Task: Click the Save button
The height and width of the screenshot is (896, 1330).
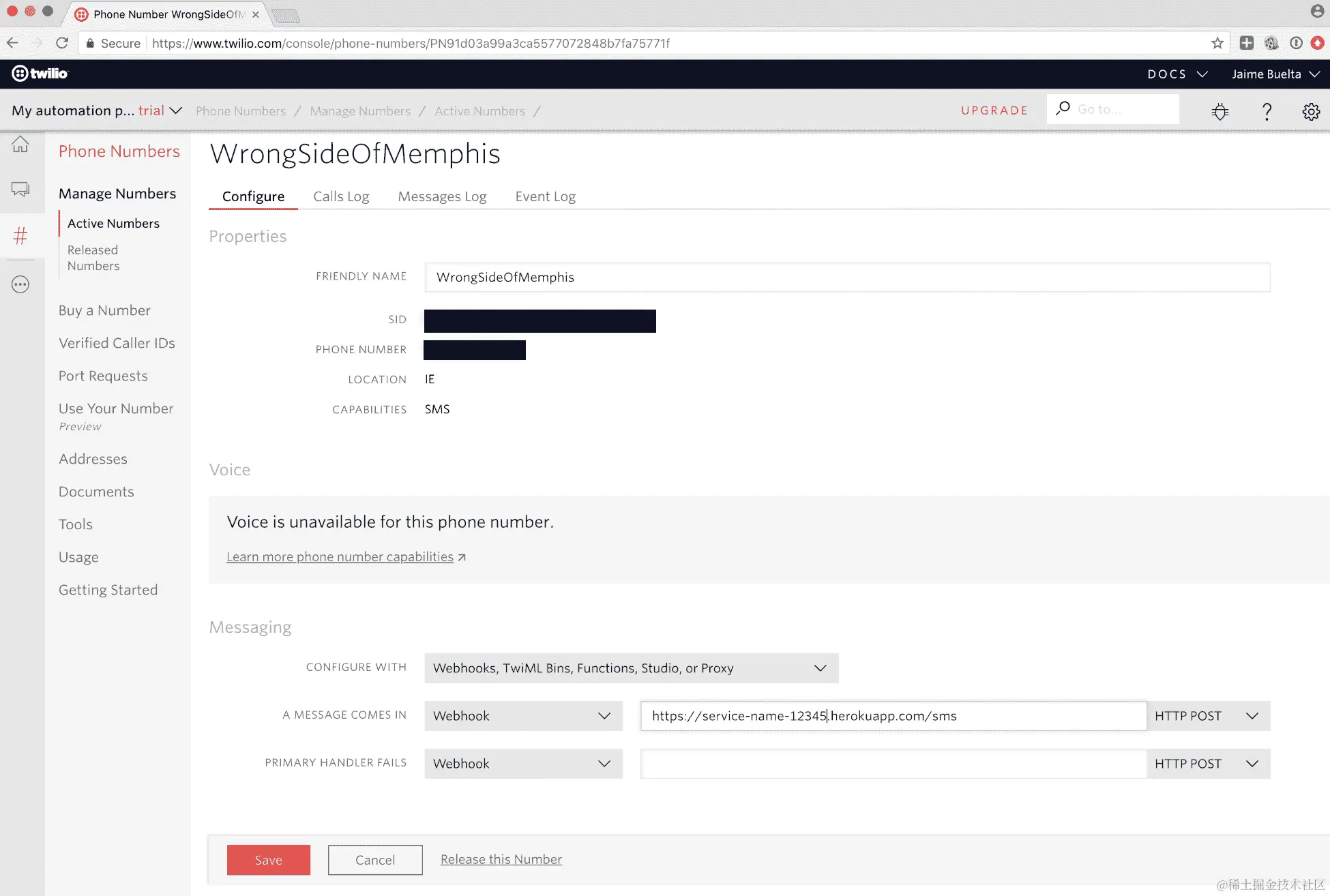Action: tap(269, 860)
